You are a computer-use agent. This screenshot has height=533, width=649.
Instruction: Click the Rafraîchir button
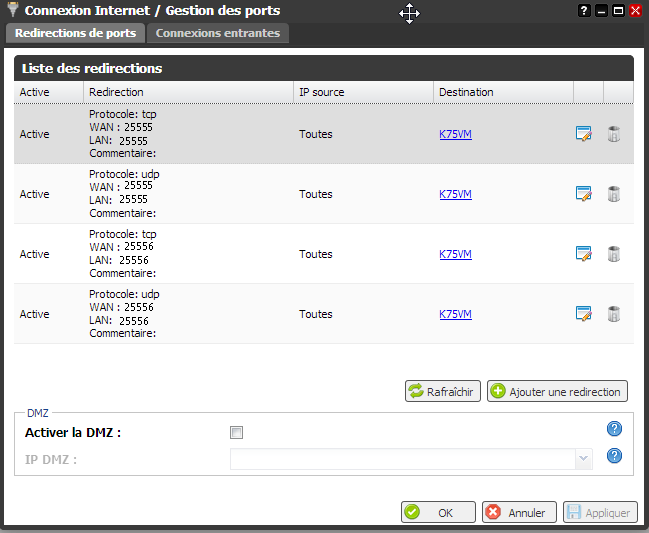(x=443, y=391)
